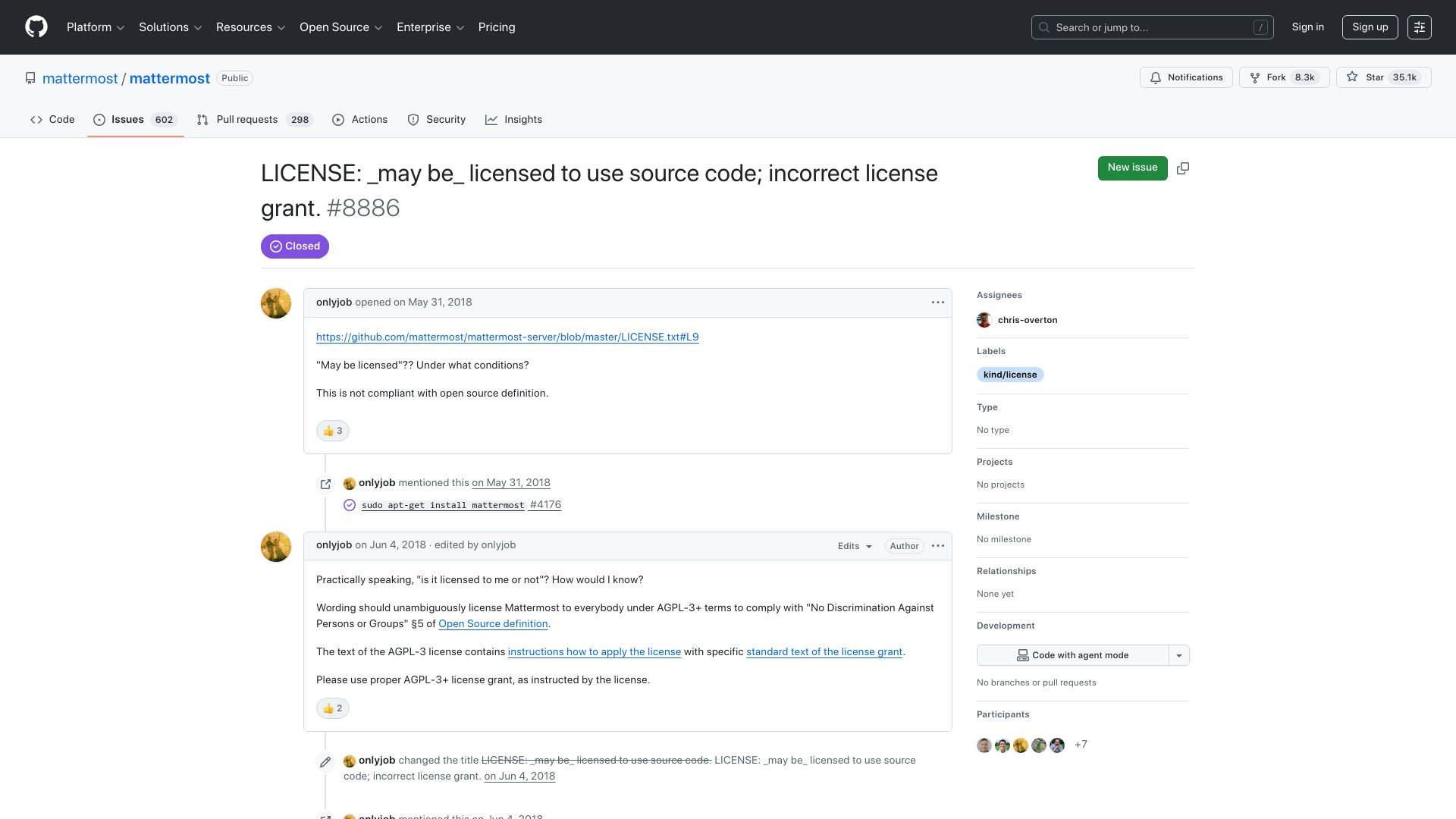The image size is (1456, 819).
Task: Click the Sign in link
Action: (1308, 27)
